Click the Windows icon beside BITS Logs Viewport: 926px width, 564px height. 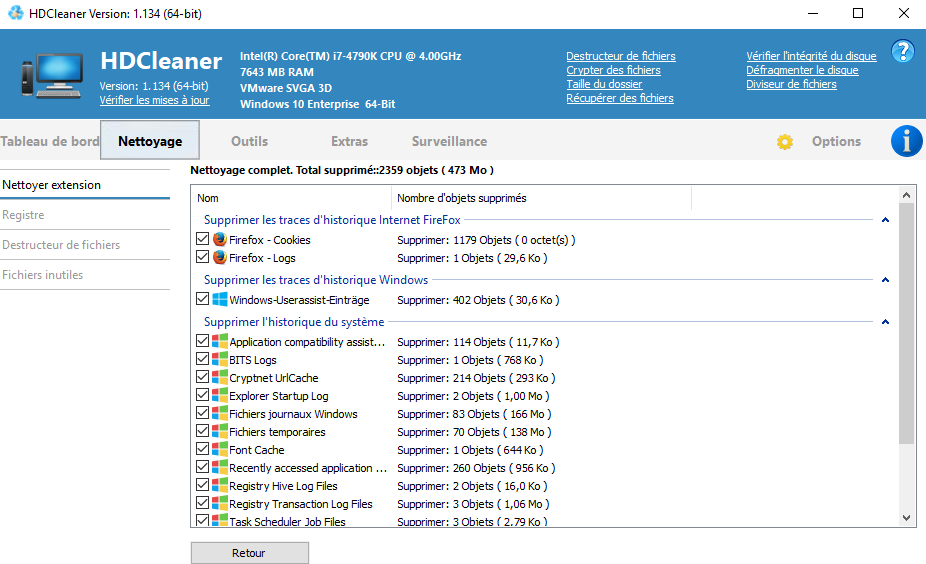coord(220,360)
